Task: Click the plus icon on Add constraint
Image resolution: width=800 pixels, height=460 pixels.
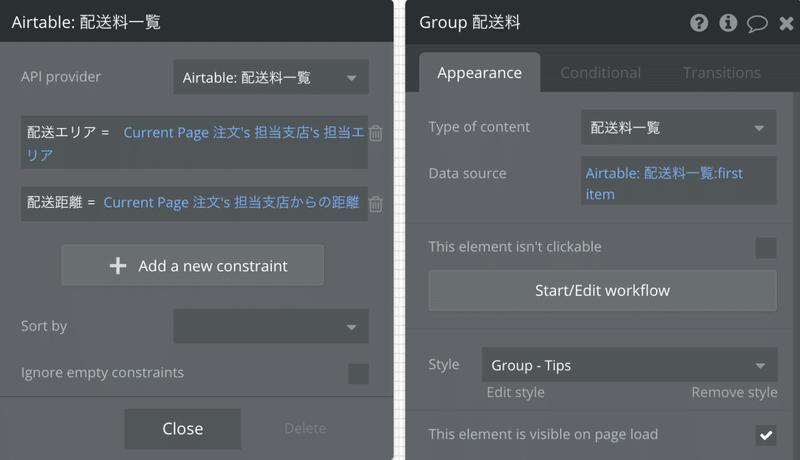Action: click(x=118, y=266)
